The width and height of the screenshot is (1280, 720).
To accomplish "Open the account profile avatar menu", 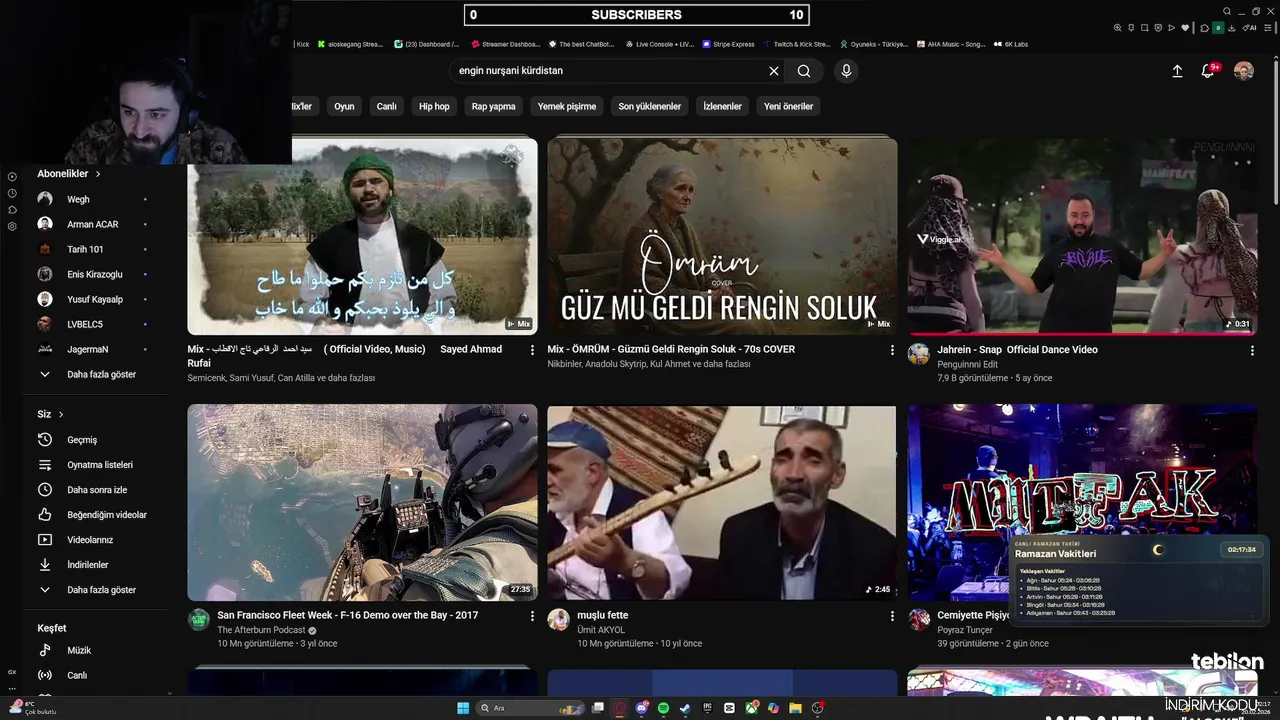I will tap(1244, 71).
